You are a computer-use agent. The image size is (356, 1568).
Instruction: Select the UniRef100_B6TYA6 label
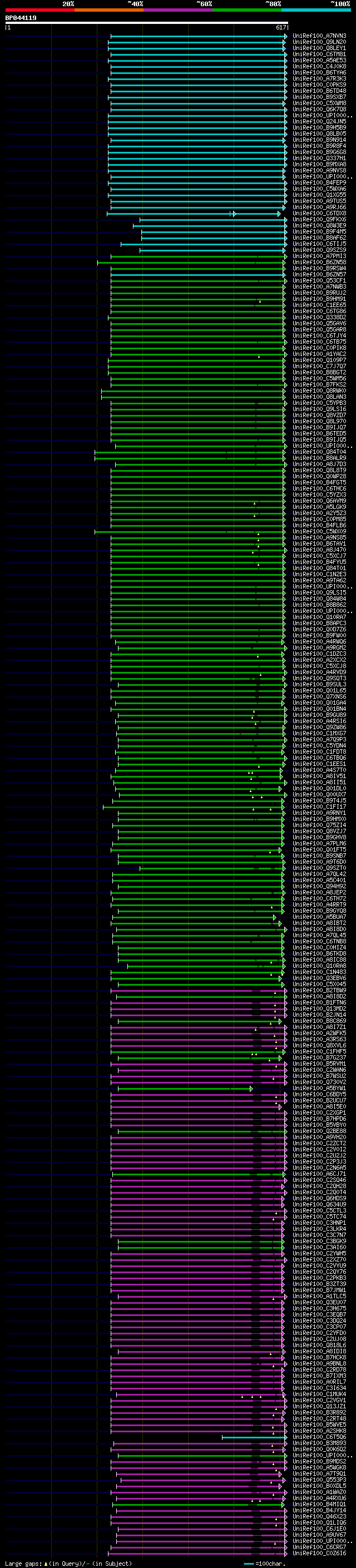(319, 72)
